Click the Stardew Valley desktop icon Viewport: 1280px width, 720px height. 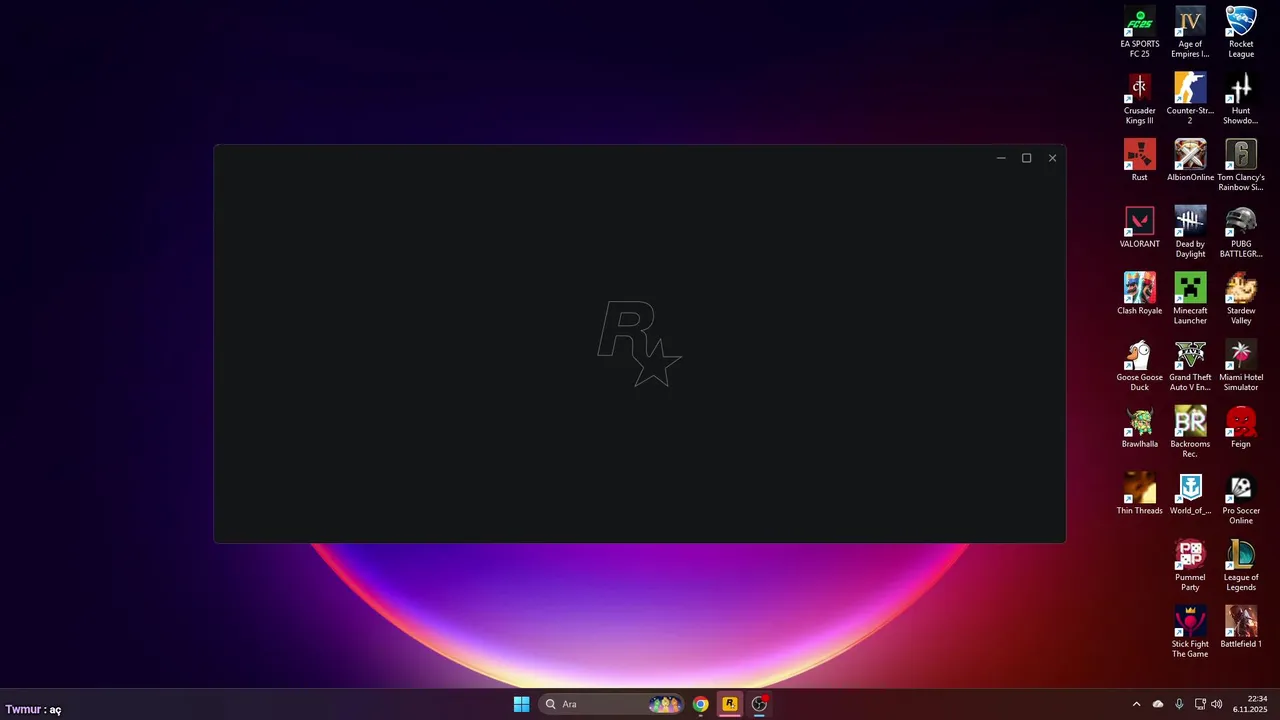coord(1241,299)
